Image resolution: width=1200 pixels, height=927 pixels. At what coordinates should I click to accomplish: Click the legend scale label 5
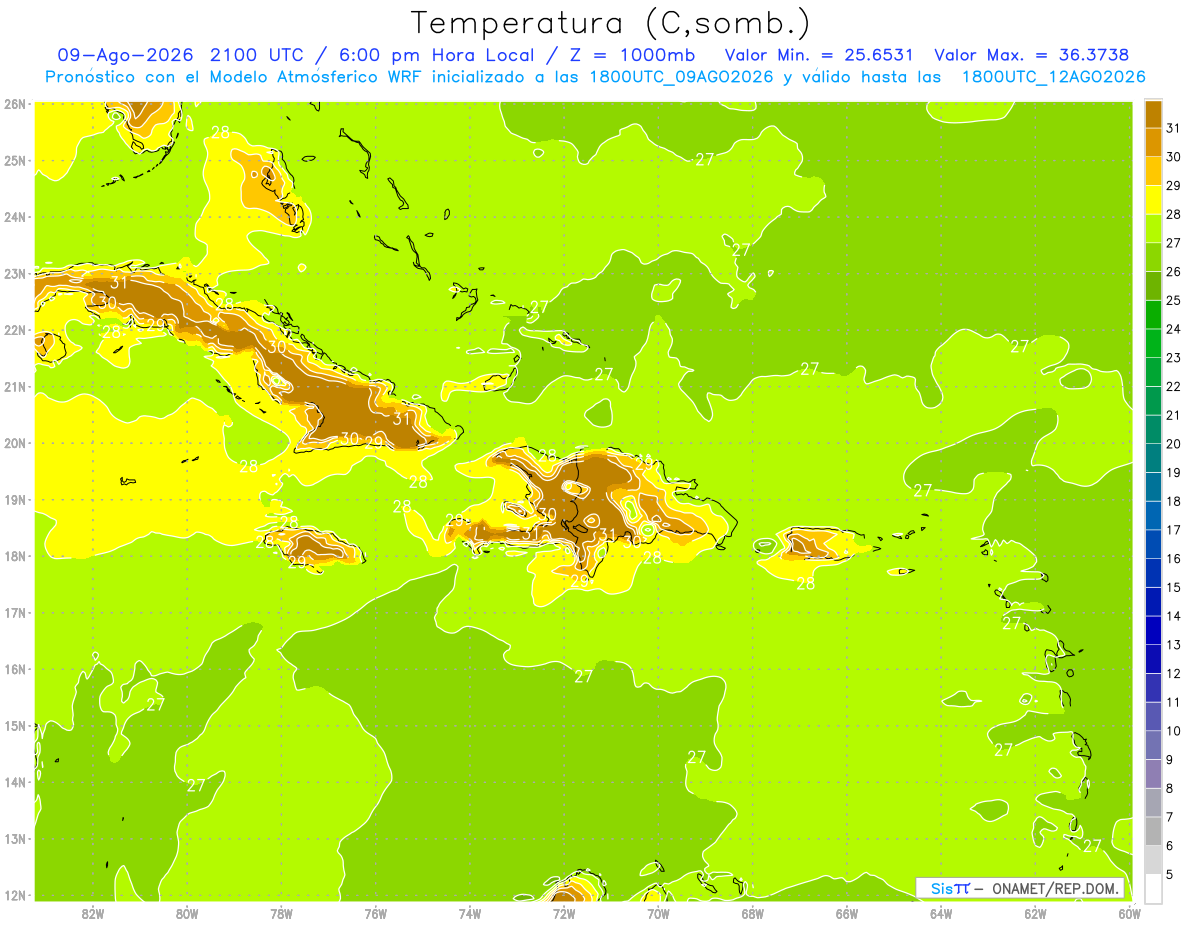coord(1171,874)
